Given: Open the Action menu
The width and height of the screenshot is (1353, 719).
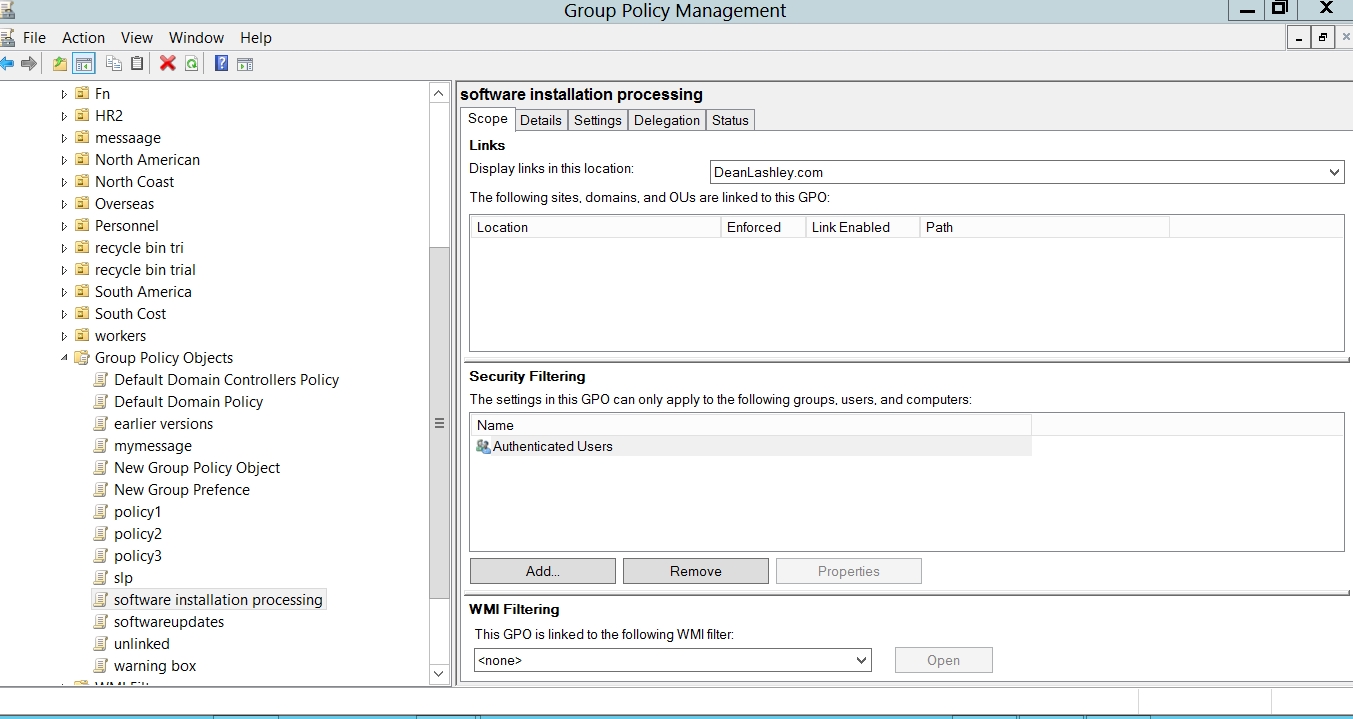Looking at the screenshot, I should pyautogui.click(x=83, y=38).
